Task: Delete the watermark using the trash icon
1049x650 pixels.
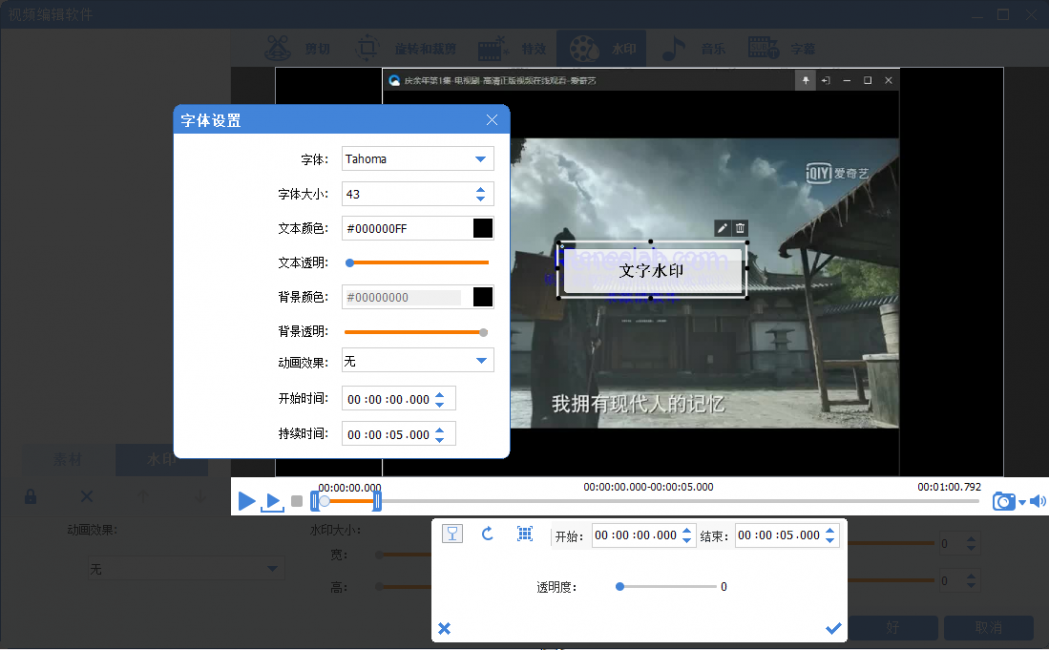Action: click(x=740, y=228)
